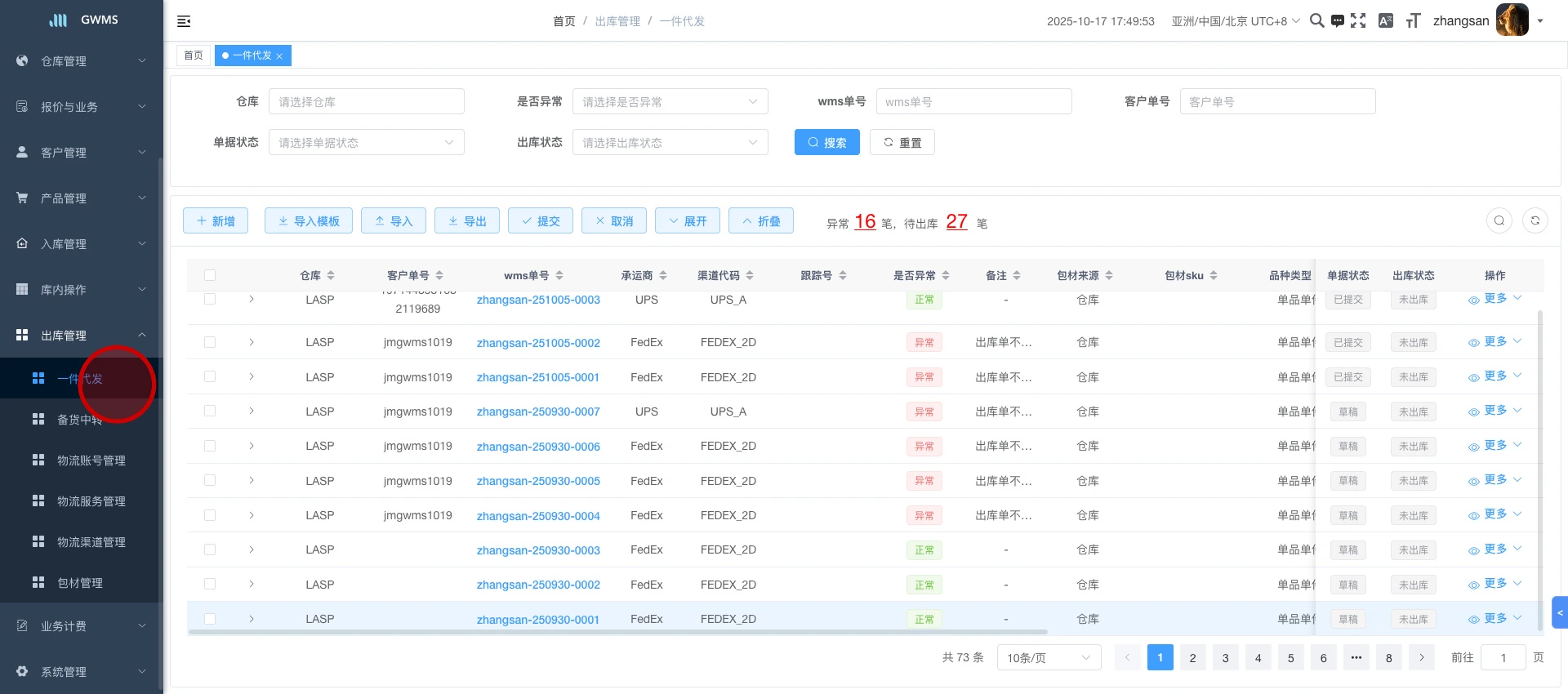Expand row details for zhangsan-250930-0003
The image size is (1568, 694).
click(x=252, y=550)
